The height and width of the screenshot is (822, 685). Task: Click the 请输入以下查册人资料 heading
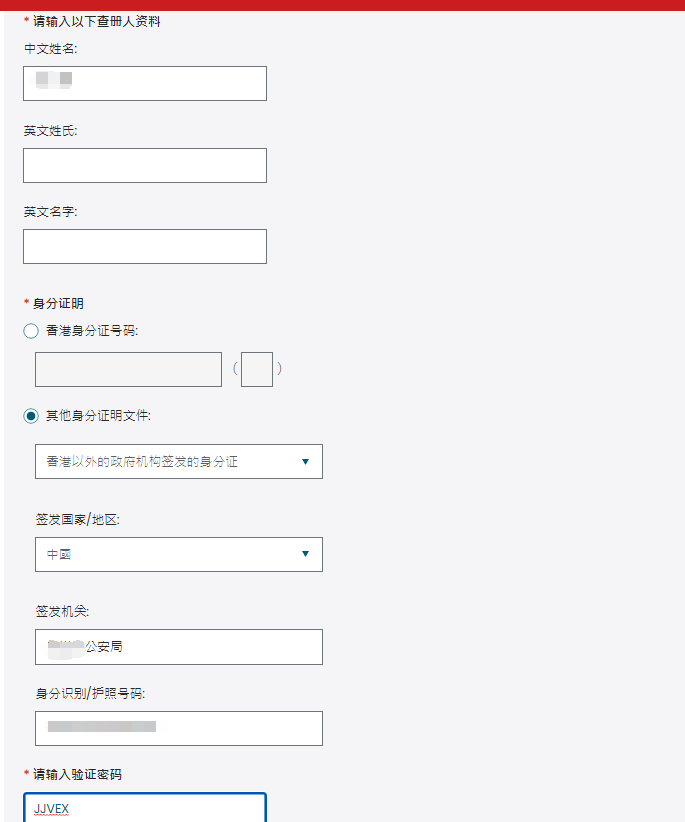coord(96,21)
